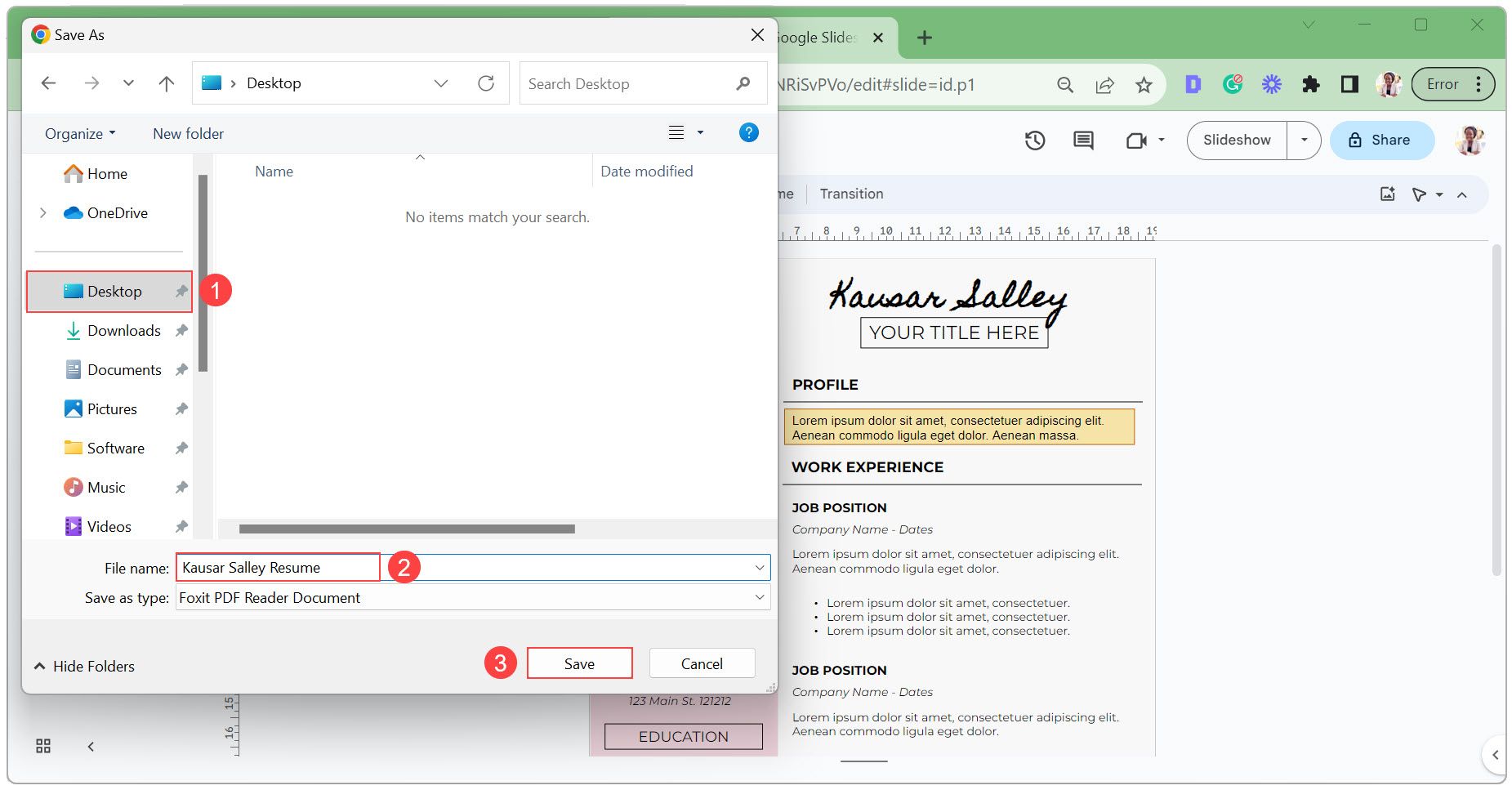Click the insert background image icon
This screenshot has width=1512, height=790.
coord(1386,194)
